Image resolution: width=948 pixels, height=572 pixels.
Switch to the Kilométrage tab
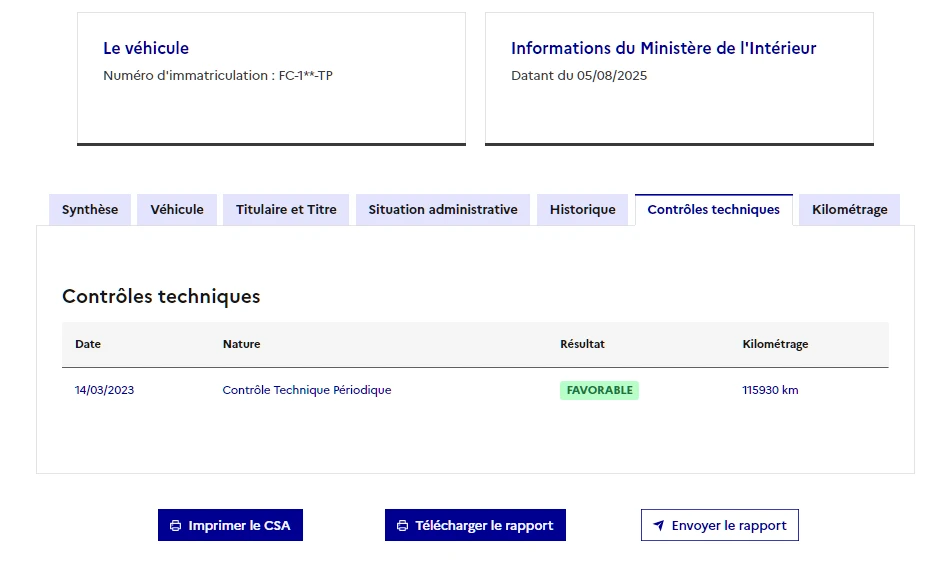pos(849,210)
